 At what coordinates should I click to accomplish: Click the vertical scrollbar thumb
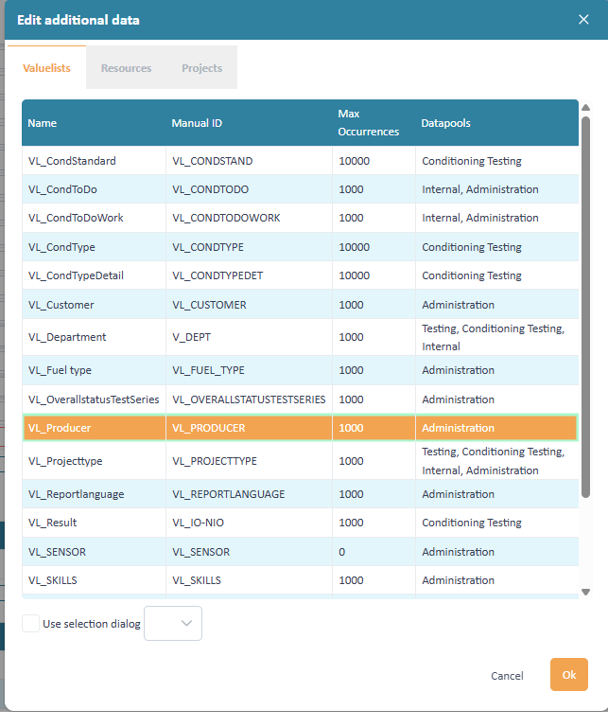[x=586, y=307]
